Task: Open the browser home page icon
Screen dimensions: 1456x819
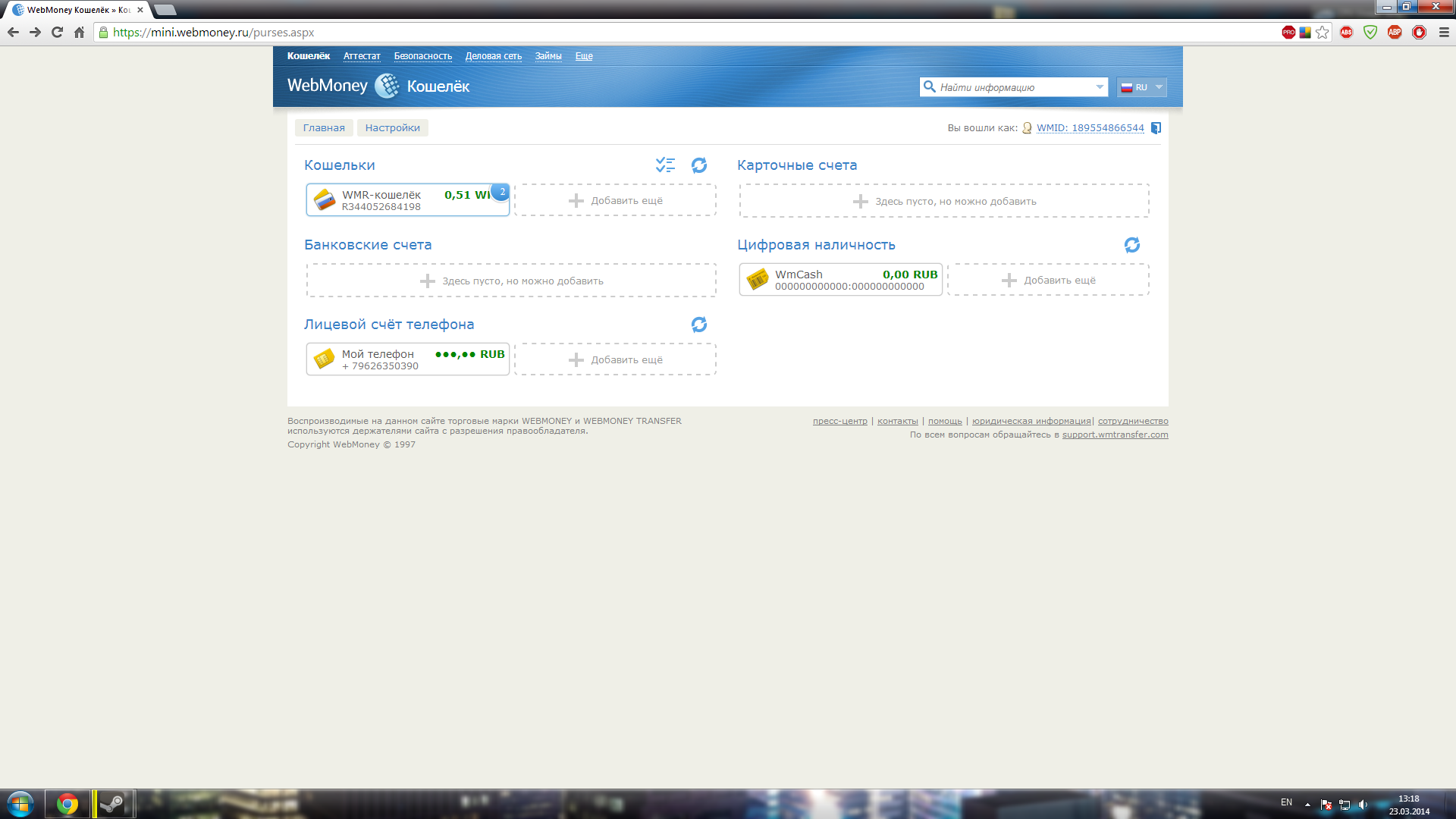Action: pyautogui.click(x=79, y=32)
